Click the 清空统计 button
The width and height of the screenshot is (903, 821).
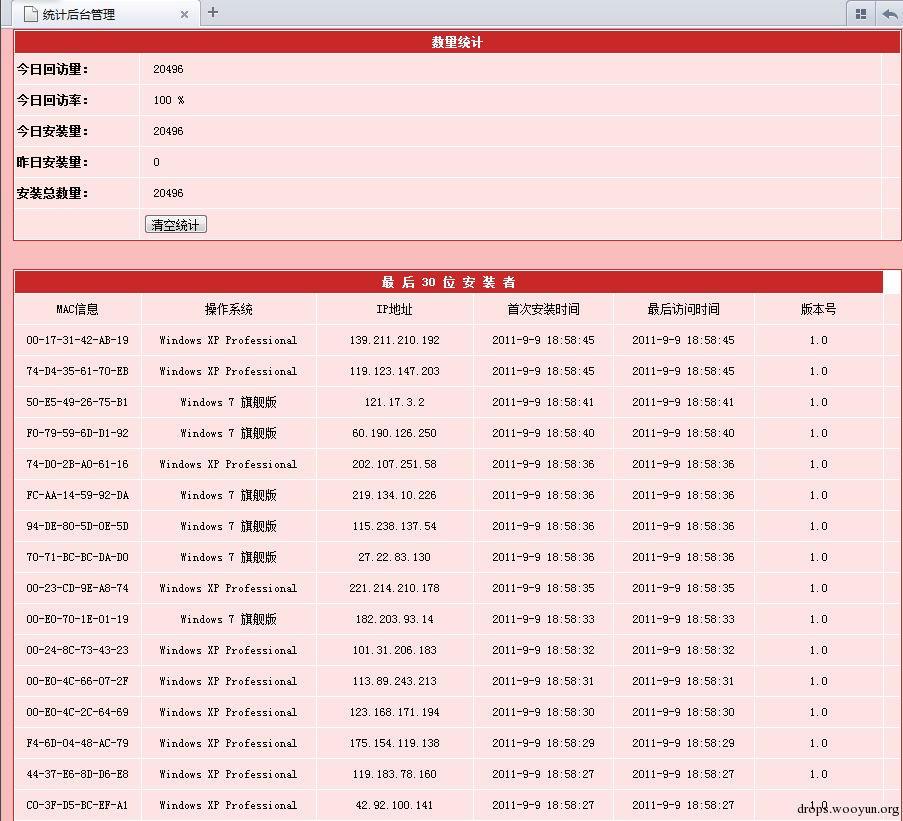176,225
